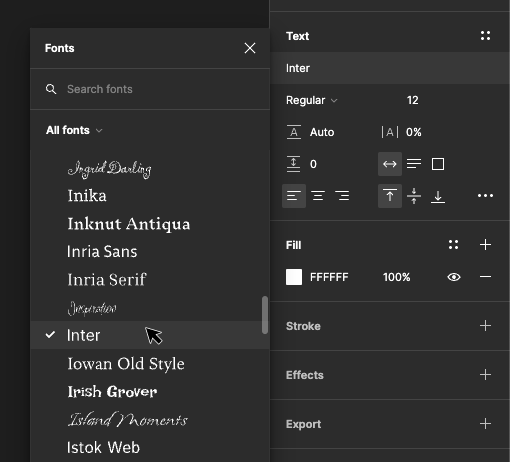Edit the FFFFFF hex value

329,277
